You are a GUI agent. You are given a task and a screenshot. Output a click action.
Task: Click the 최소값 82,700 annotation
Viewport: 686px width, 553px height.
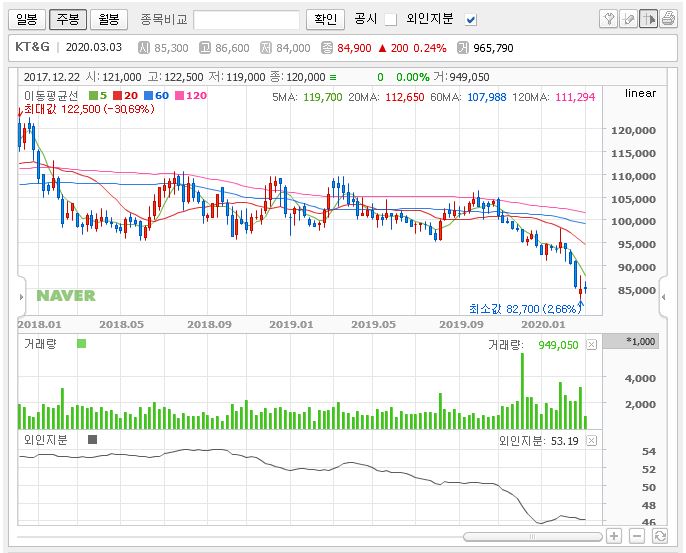point(525,309)
